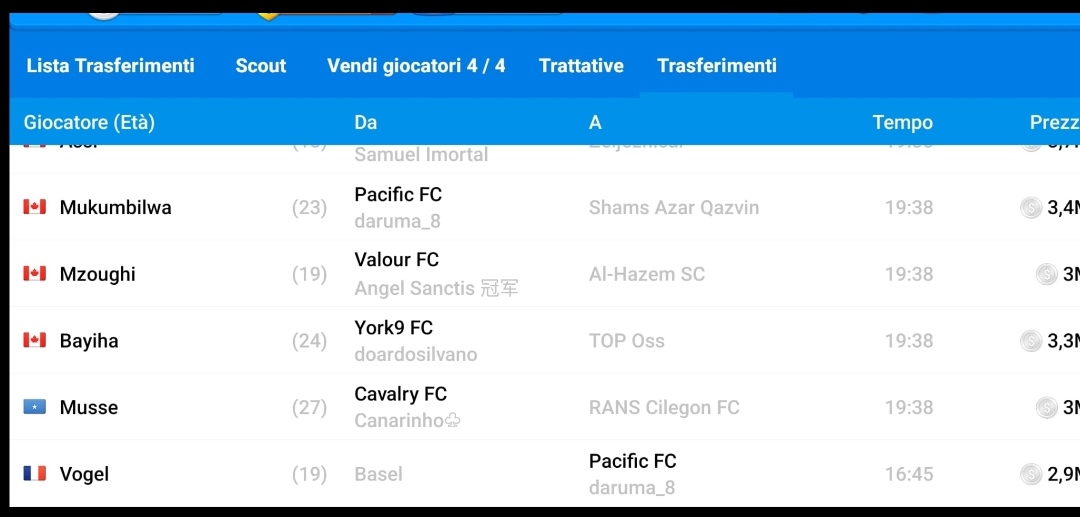Screen dimensions: 1080x517
Task: Click the France flag next to Vogel
Action: pos(35,474)
